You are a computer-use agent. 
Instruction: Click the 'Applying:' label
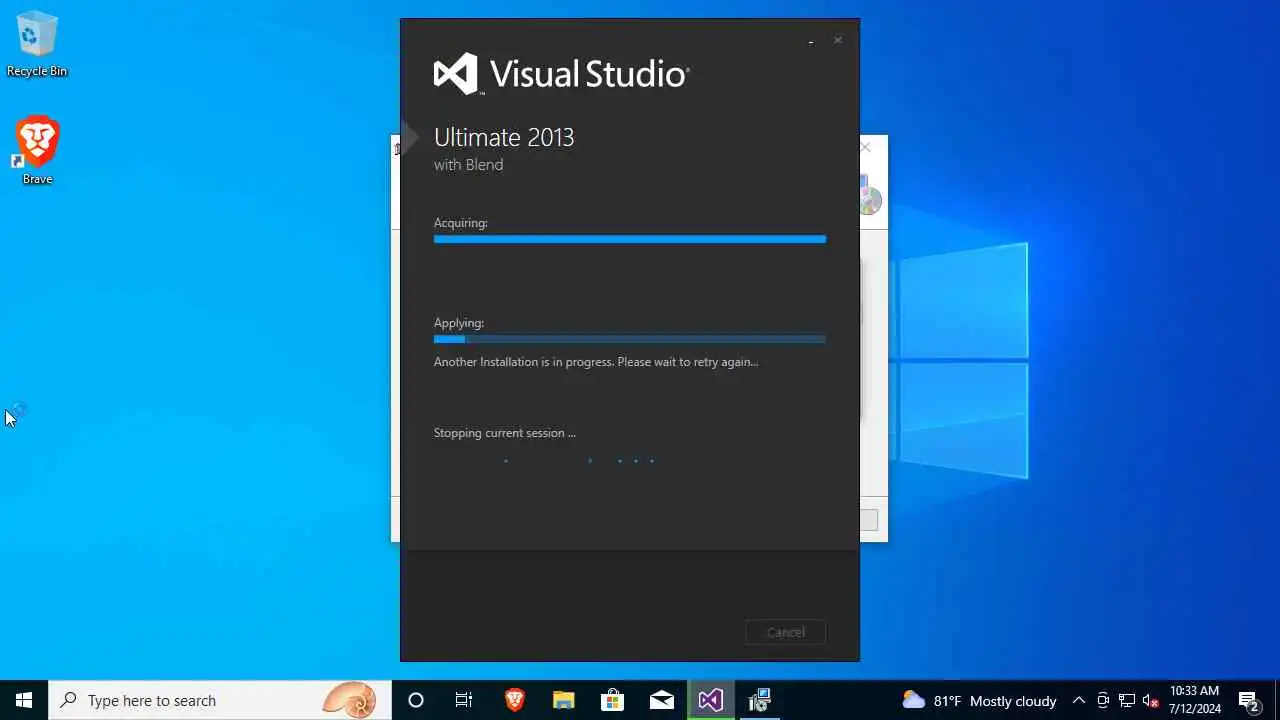(459, 323)
